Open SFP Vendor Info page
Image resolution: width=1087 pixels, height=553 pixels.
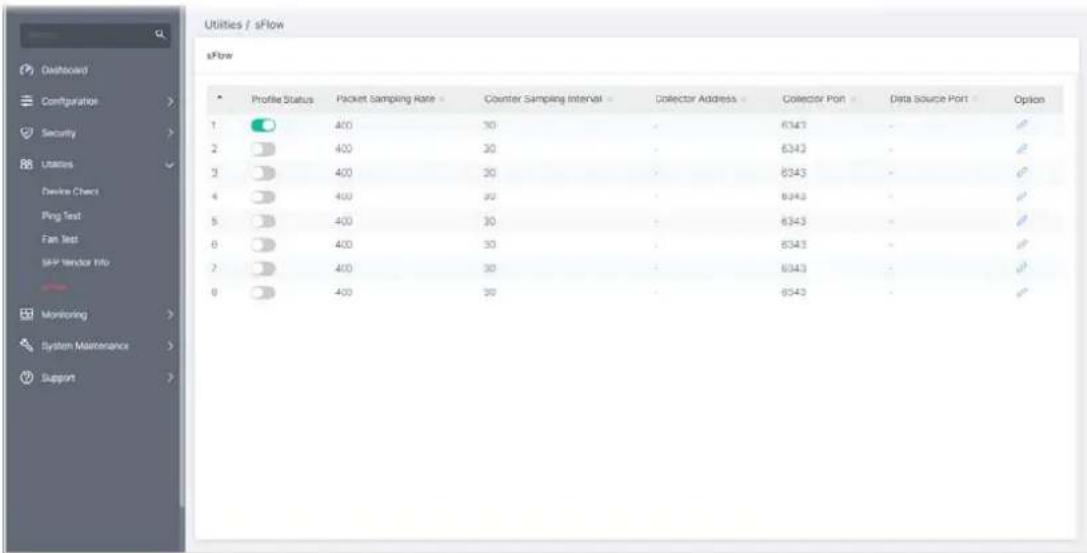(x=75, y=263)
